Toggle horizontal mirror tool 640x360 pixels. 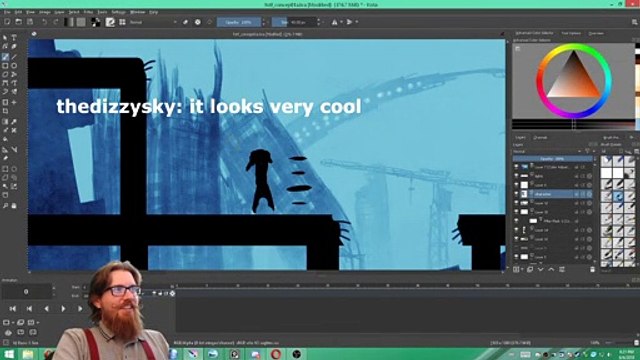[334, 22]
